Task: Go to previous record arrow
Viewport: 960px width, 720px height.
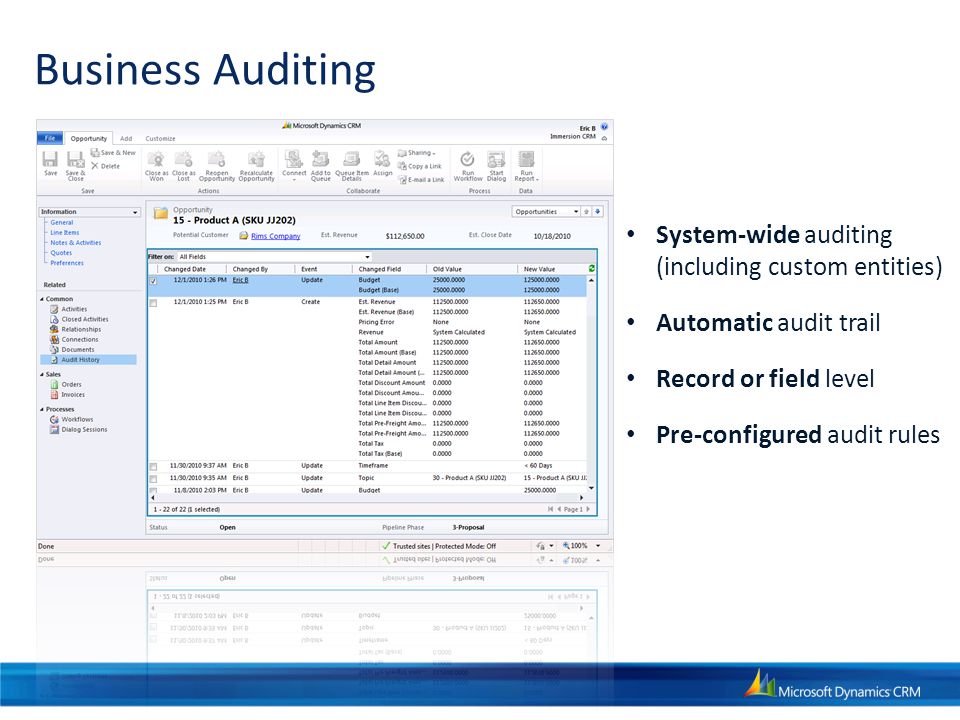Action: click(x=587, y=212)
